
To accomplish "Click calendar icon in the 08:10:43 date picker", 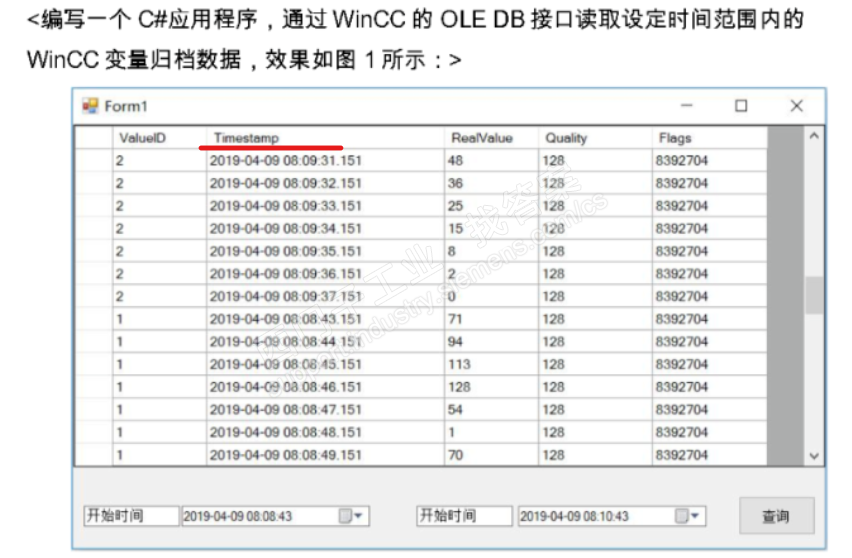I will click(x=682, y=516).
